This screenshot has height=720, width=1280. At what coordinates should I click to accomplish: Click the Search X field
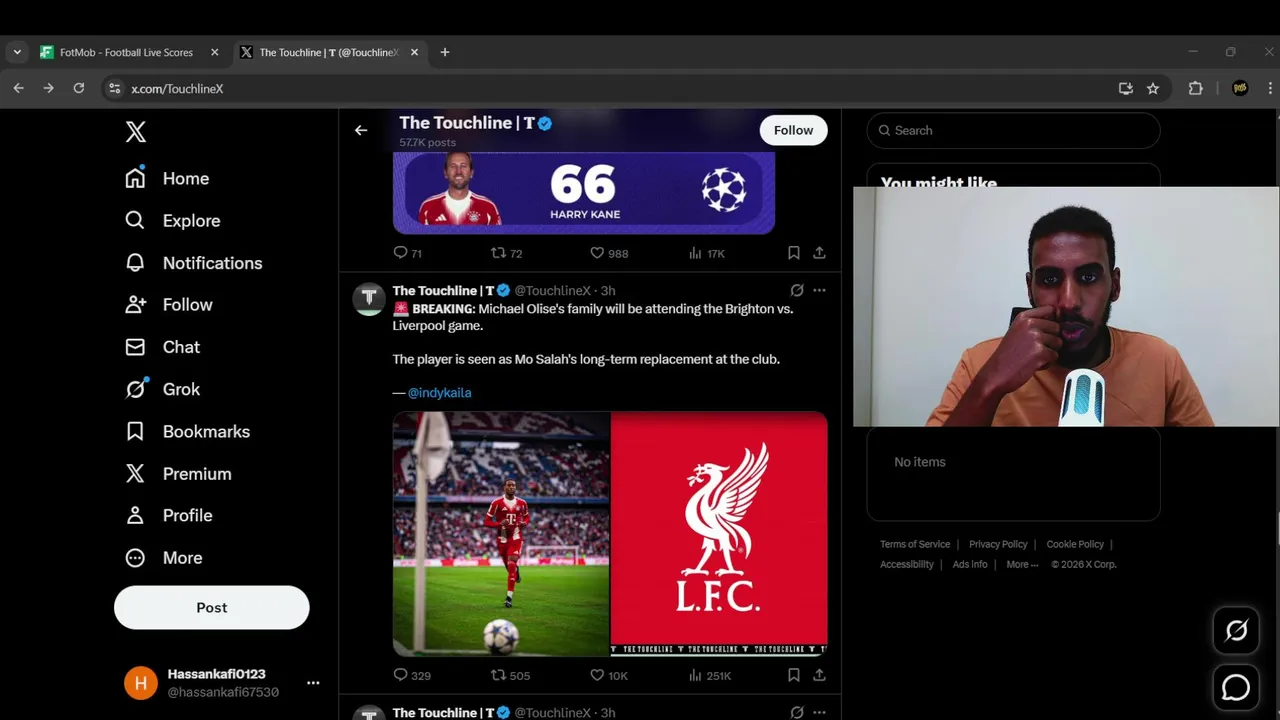pos(1013,130)
